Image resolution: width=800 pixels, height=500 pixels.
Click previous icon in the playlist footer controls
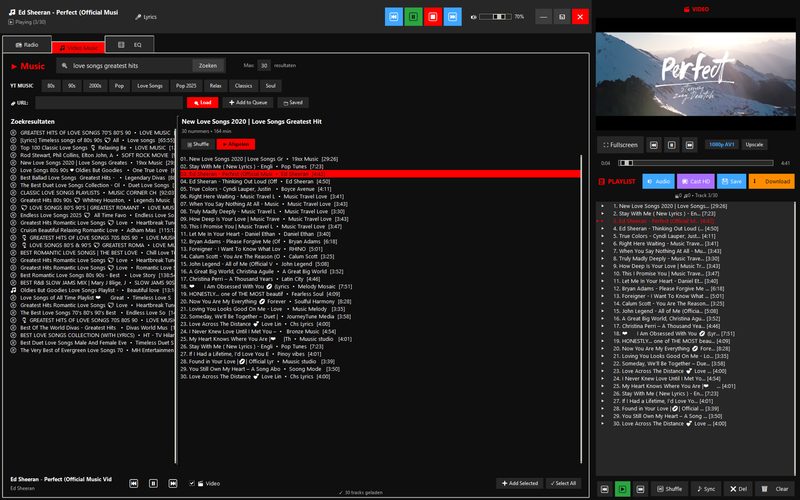click(x=605, y=489)
